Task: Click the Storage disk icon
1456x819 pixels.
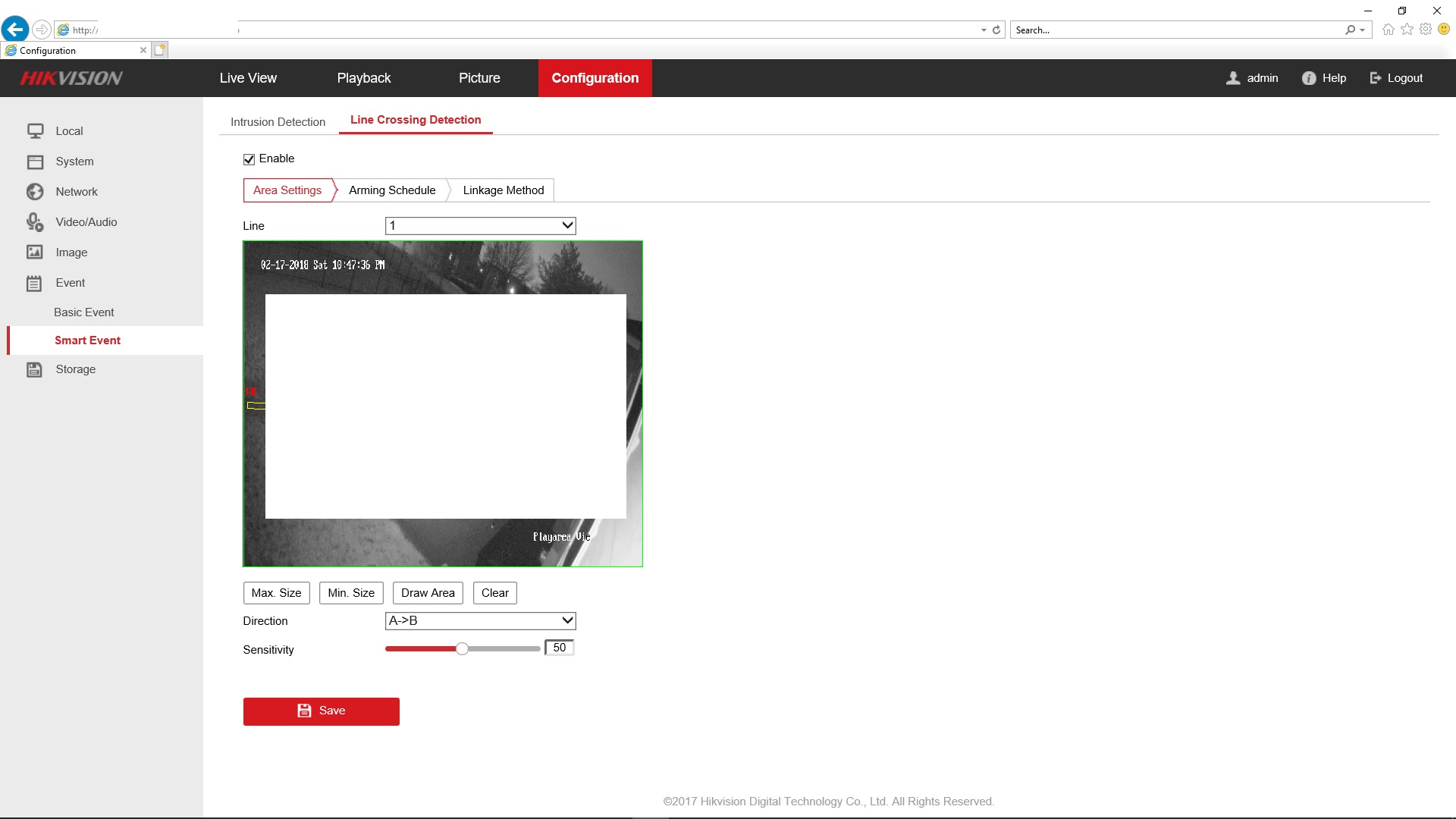Action: [35, 369]
